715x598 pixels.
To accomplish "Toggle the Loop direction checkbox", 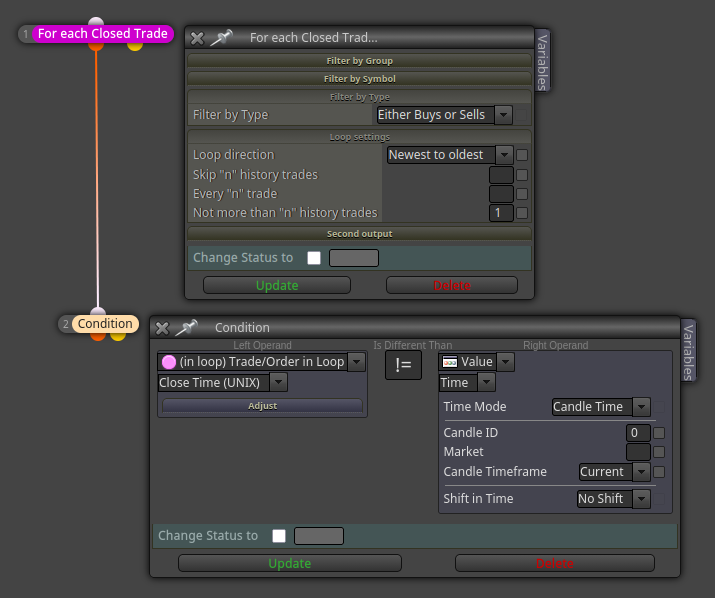I will coord(522,155).
